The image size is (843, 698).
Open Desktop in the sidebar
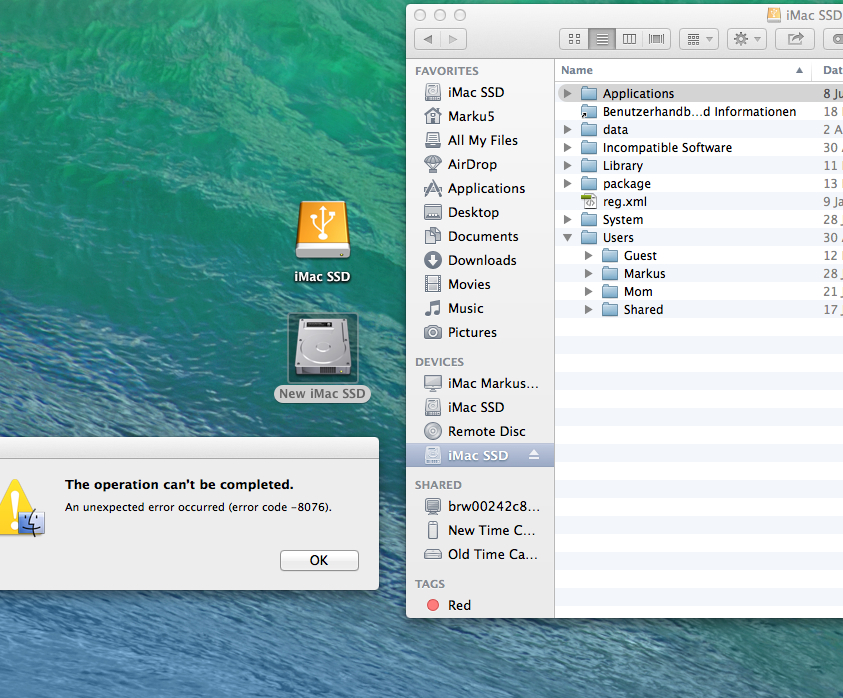point(480,212)
